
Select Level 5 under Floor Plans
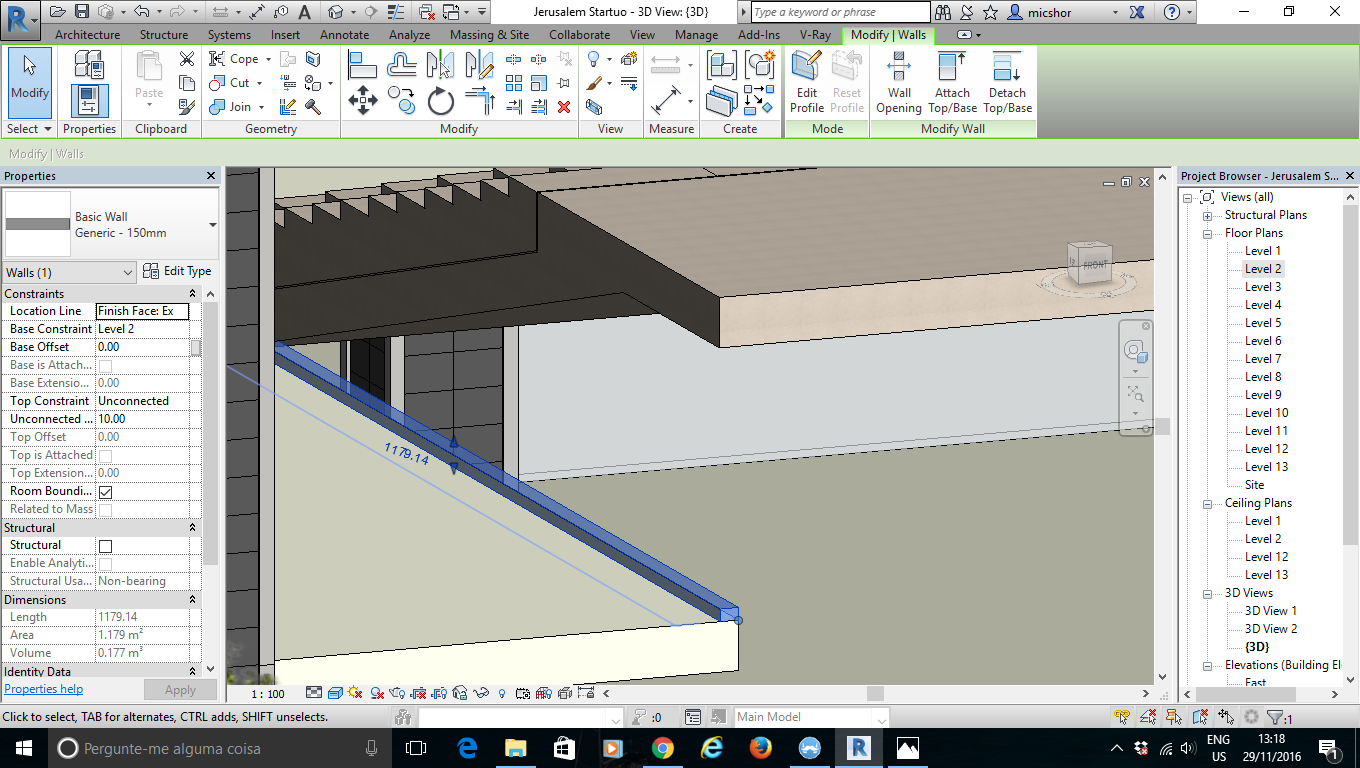(x=1262, y=323)
